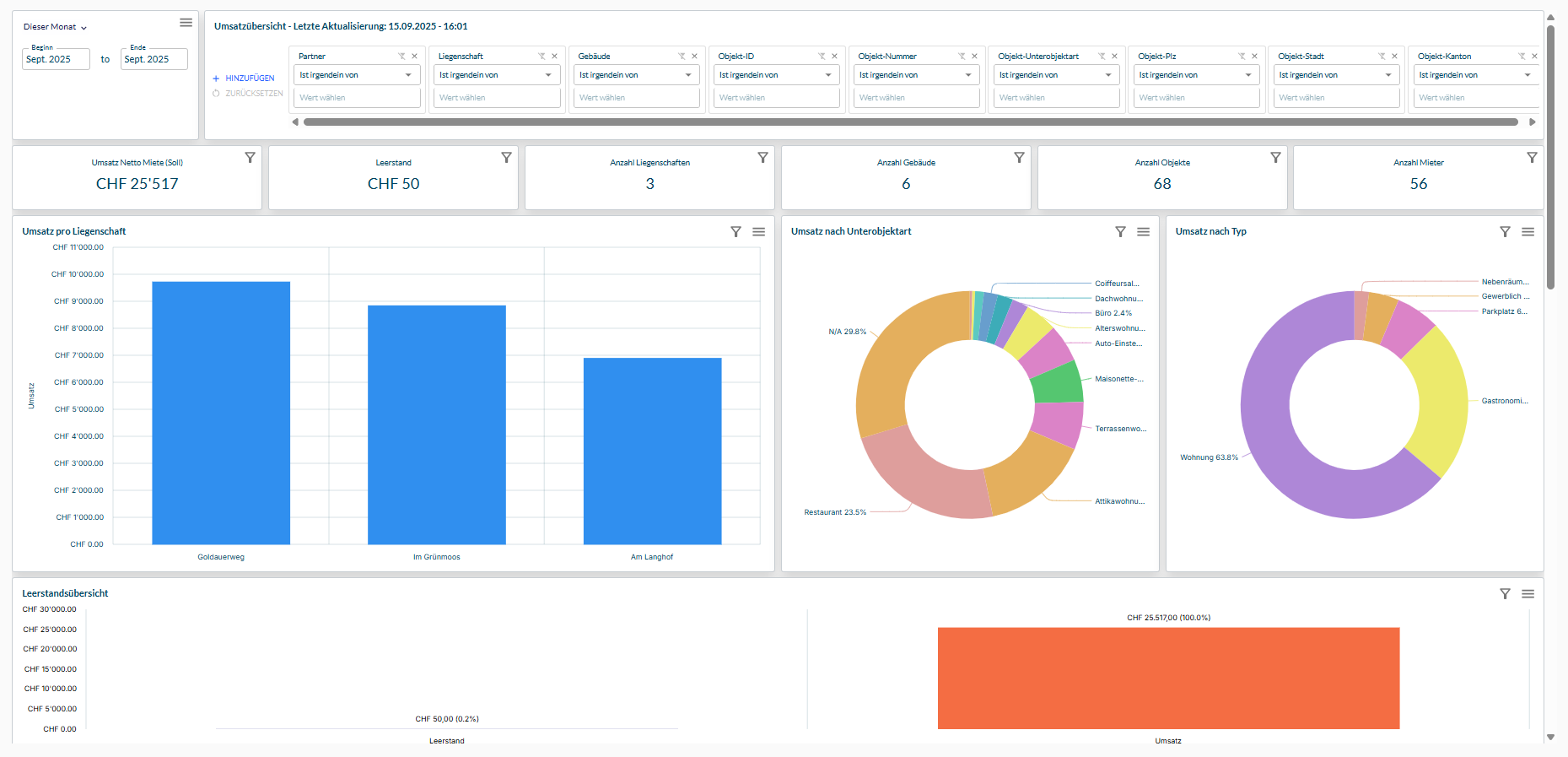Click right arrow of filter bar scroll
This screenshot has height=757, width=1568.
[x=1533, y=122]
